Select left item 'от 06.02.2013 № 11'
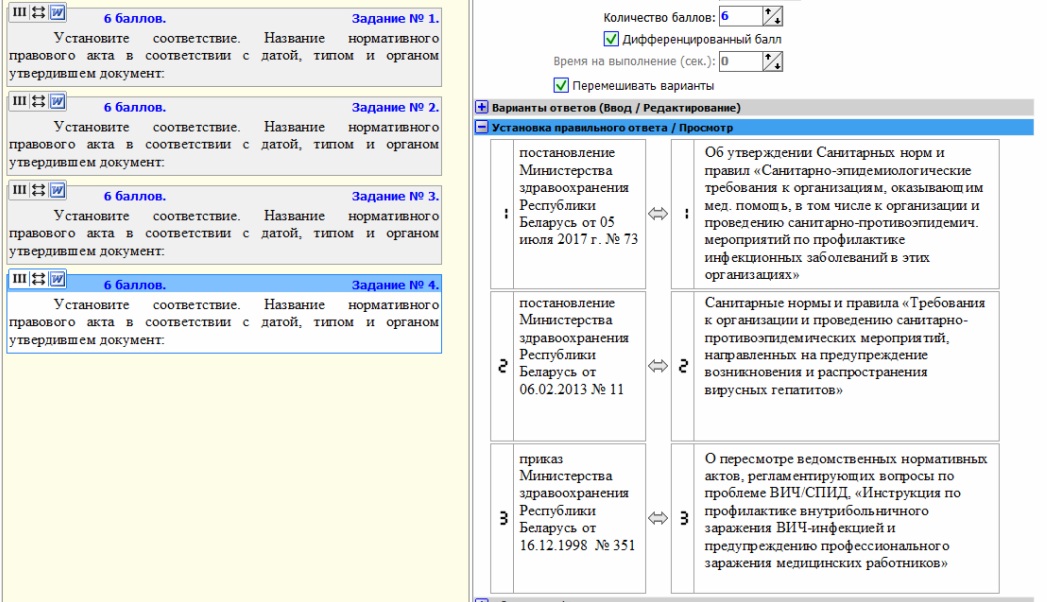1047x602 pixels. [x=579, y=366]
